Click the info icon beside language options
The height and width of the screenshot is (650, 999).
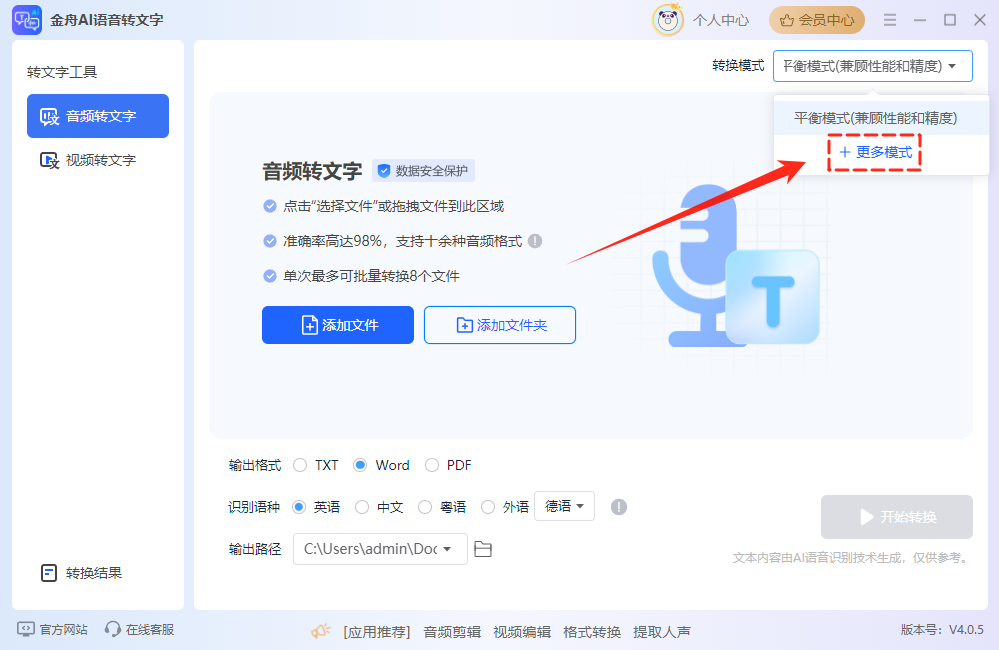619,507
